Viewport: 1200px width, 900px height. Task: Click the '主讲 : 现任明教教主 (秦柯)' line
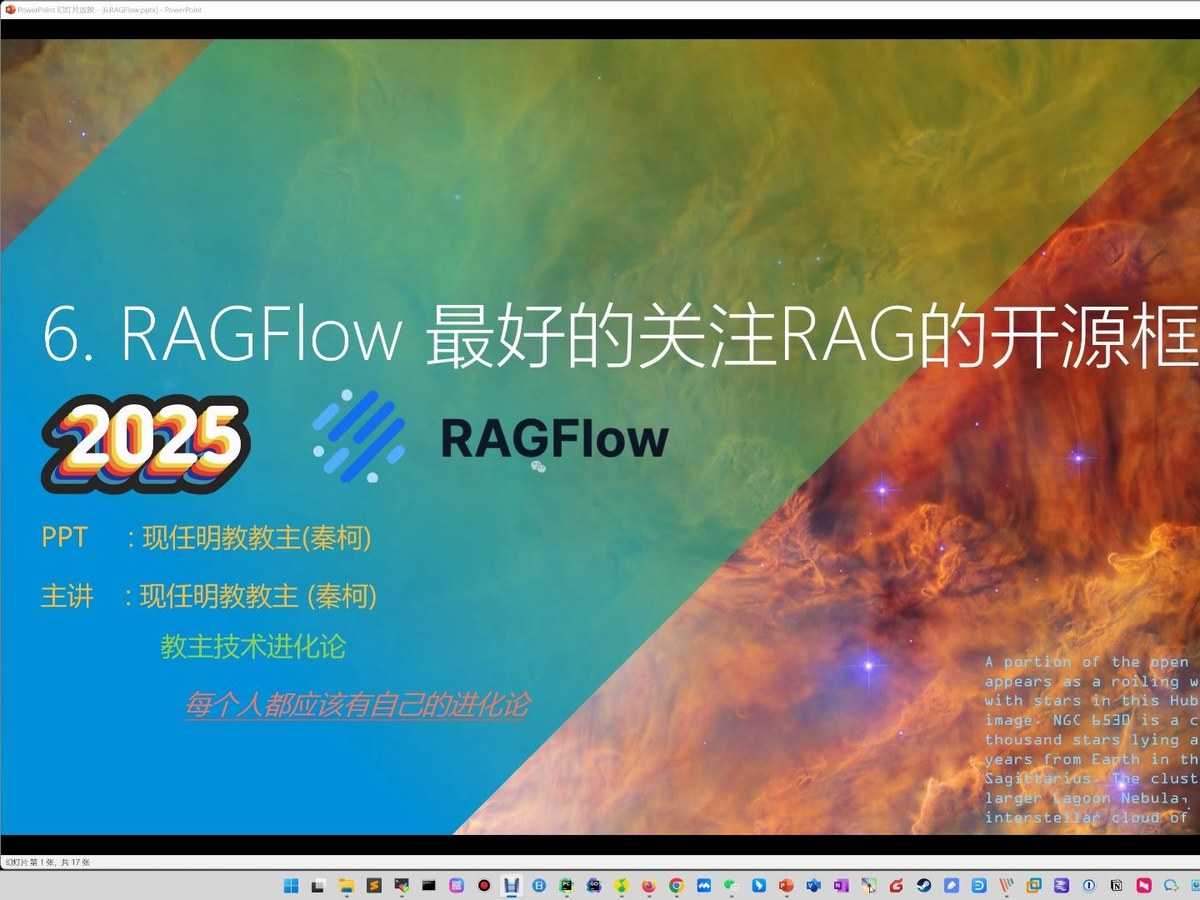(208, 596)
